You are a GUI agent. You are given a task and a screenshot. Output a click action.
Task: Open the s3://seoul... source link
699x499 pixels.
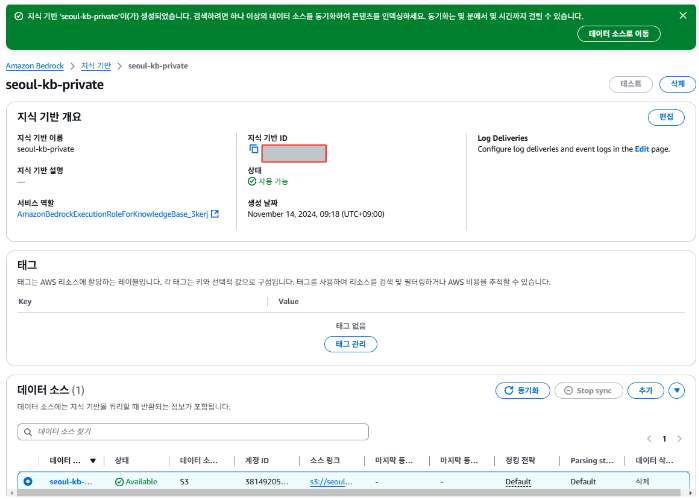(331, 482)
